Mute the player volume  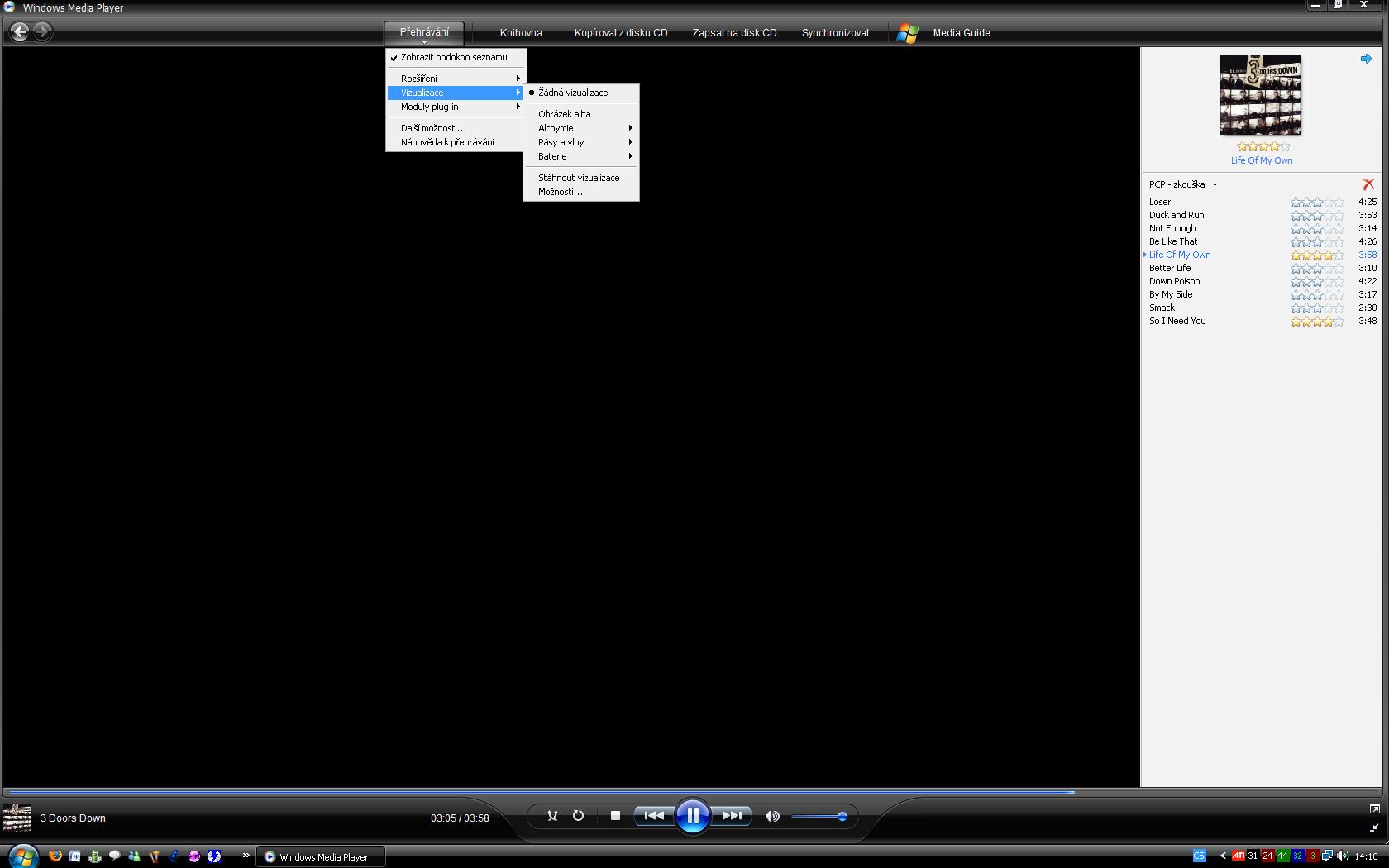tap(772, 817)
